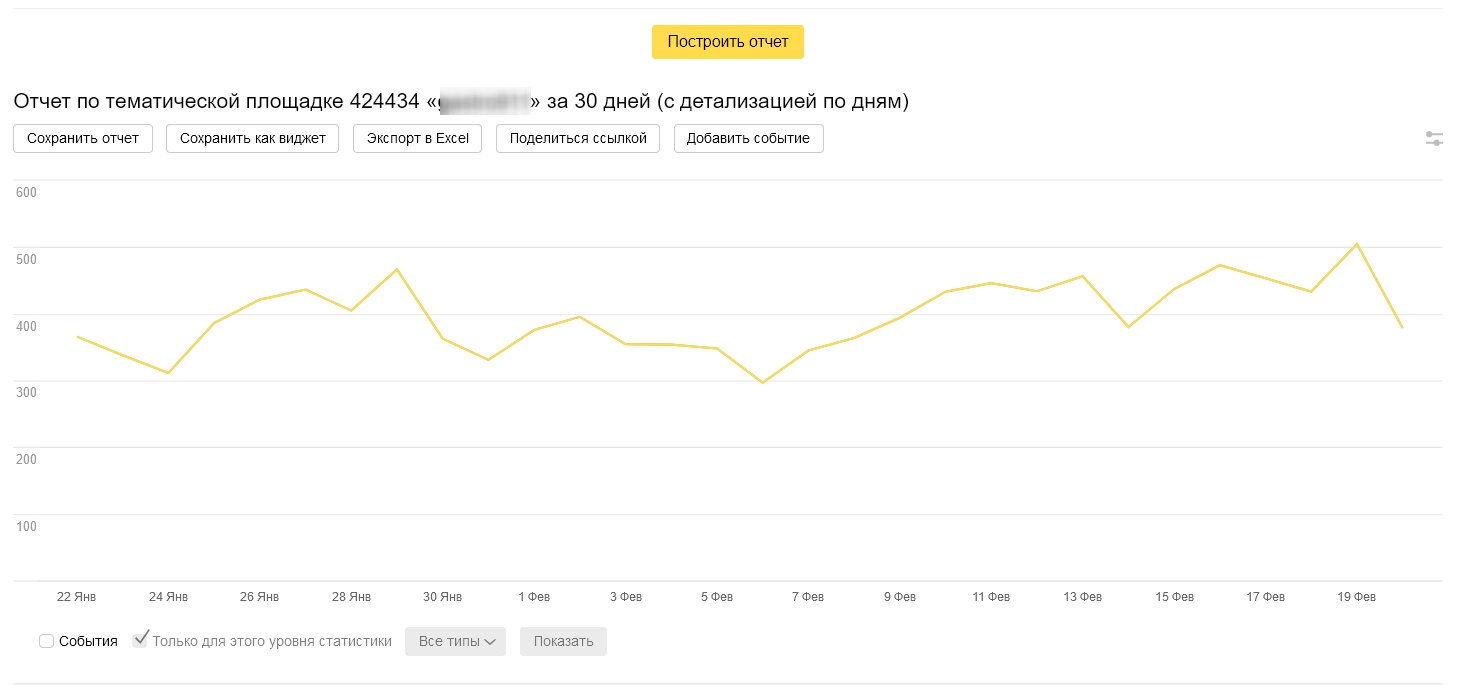This screenshot has height=685, width=1462.
Task: Export the report via Экспорт в Excel
Action: [x=417, y=138]
